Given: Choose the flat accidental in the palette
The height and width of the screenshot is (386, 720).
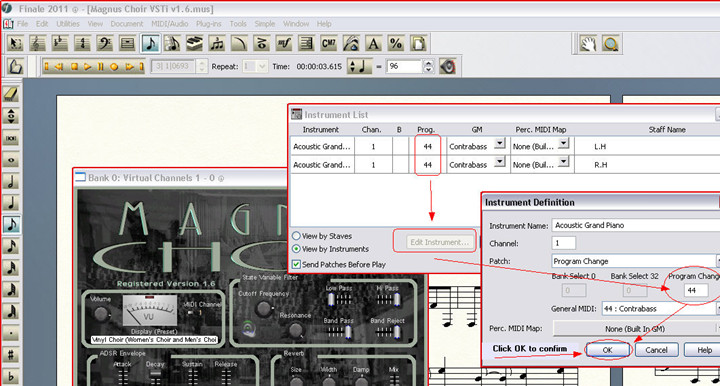Looking at the screenshot, I should click(11, 376).
